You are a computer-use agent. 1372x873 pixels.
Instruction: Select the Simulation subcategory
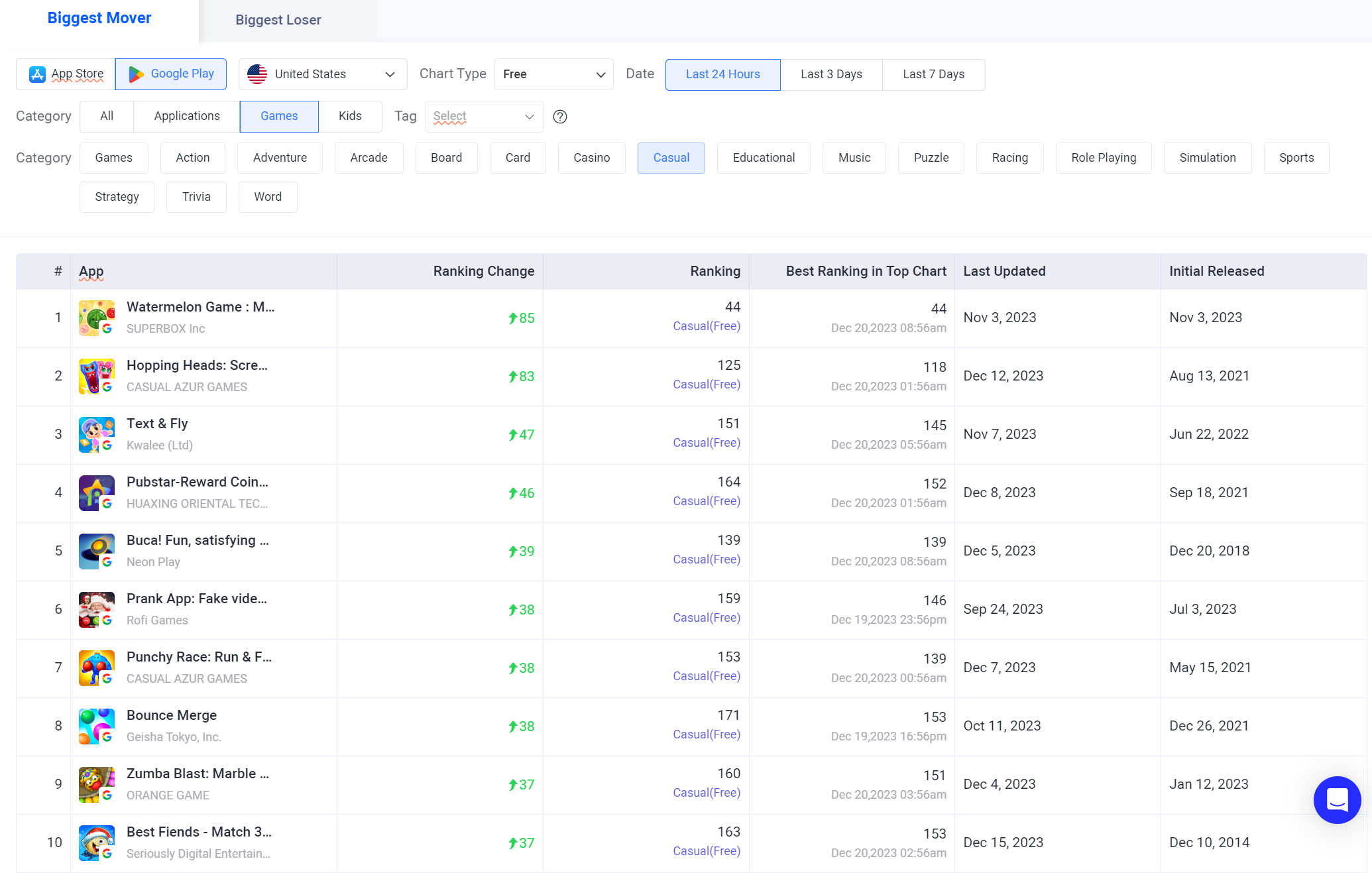[x=1208, y=158]
